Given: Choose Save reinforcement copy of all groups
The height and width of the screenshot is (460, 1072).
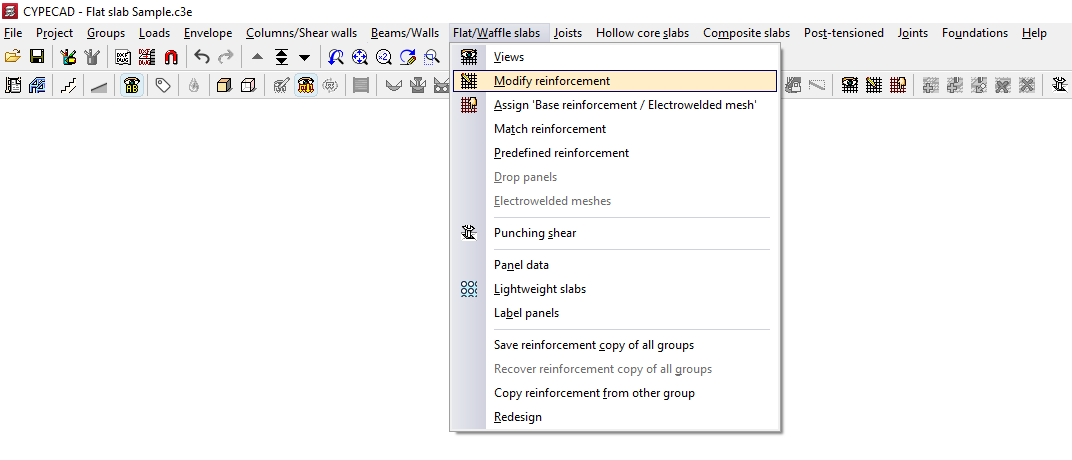Looking at the screenshot, I should point(614,344).
